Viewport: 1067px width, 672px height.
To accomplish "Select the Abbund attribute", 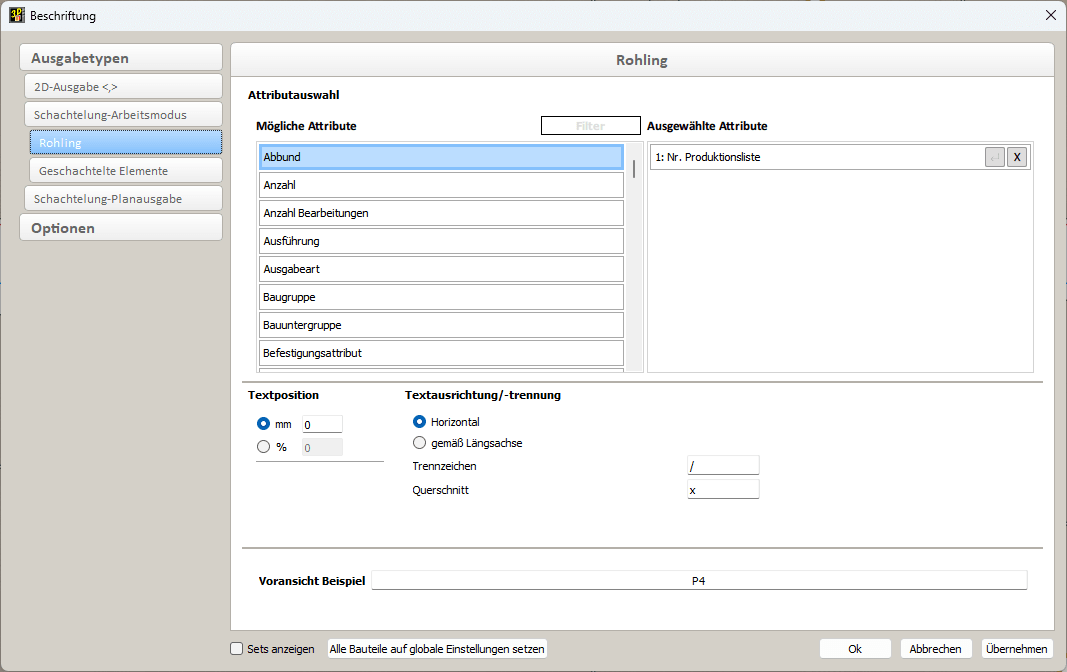I will pyautogui.click(x=441, y=157).
